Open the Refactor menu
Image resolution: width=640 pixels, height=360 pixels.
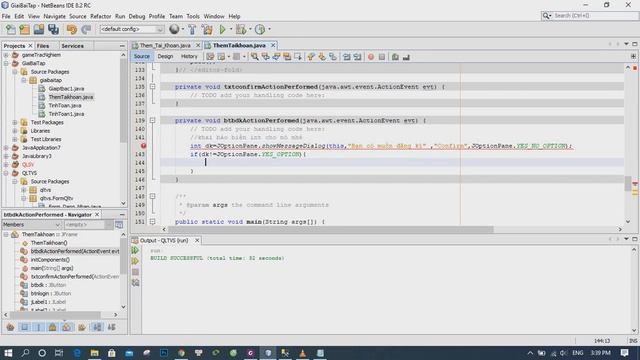[x=100, y=16]
